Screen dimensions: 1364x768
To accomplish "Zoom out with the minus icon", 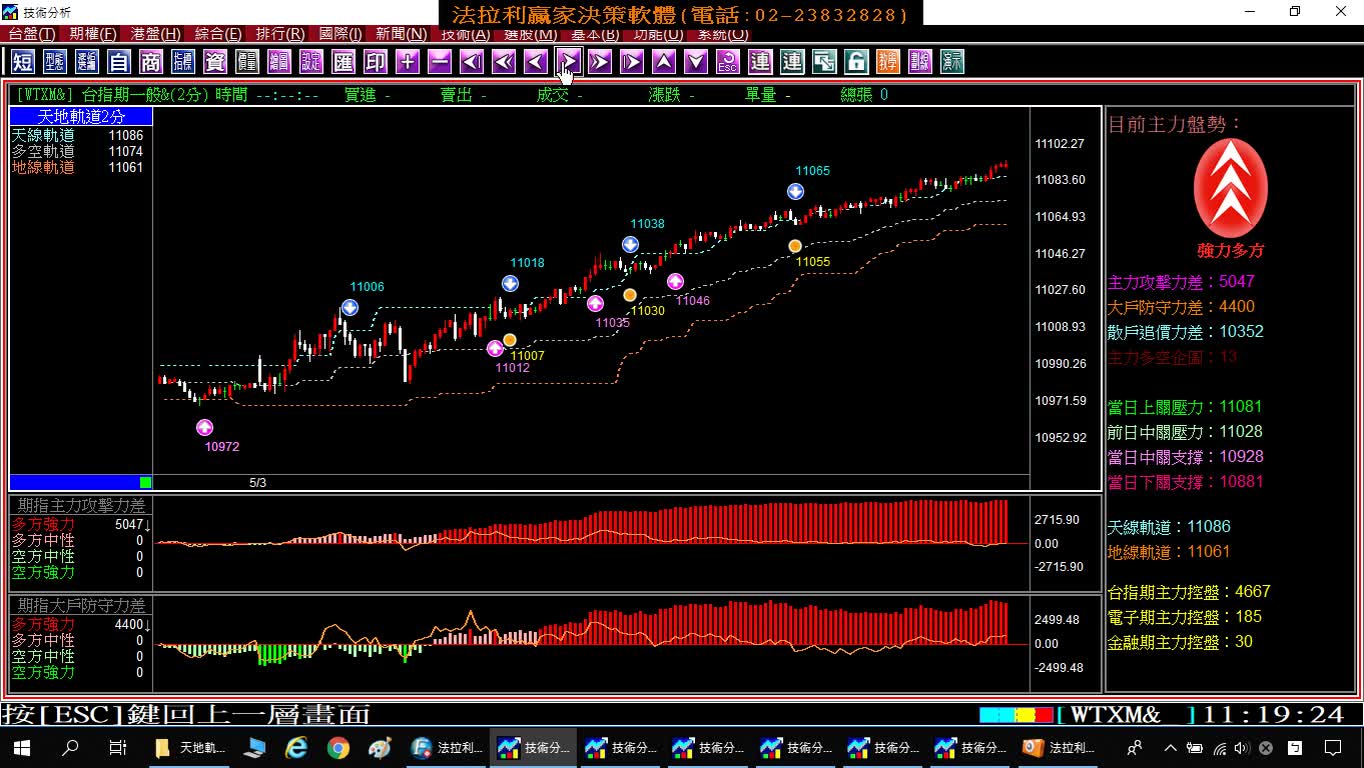I will [439, 62].
